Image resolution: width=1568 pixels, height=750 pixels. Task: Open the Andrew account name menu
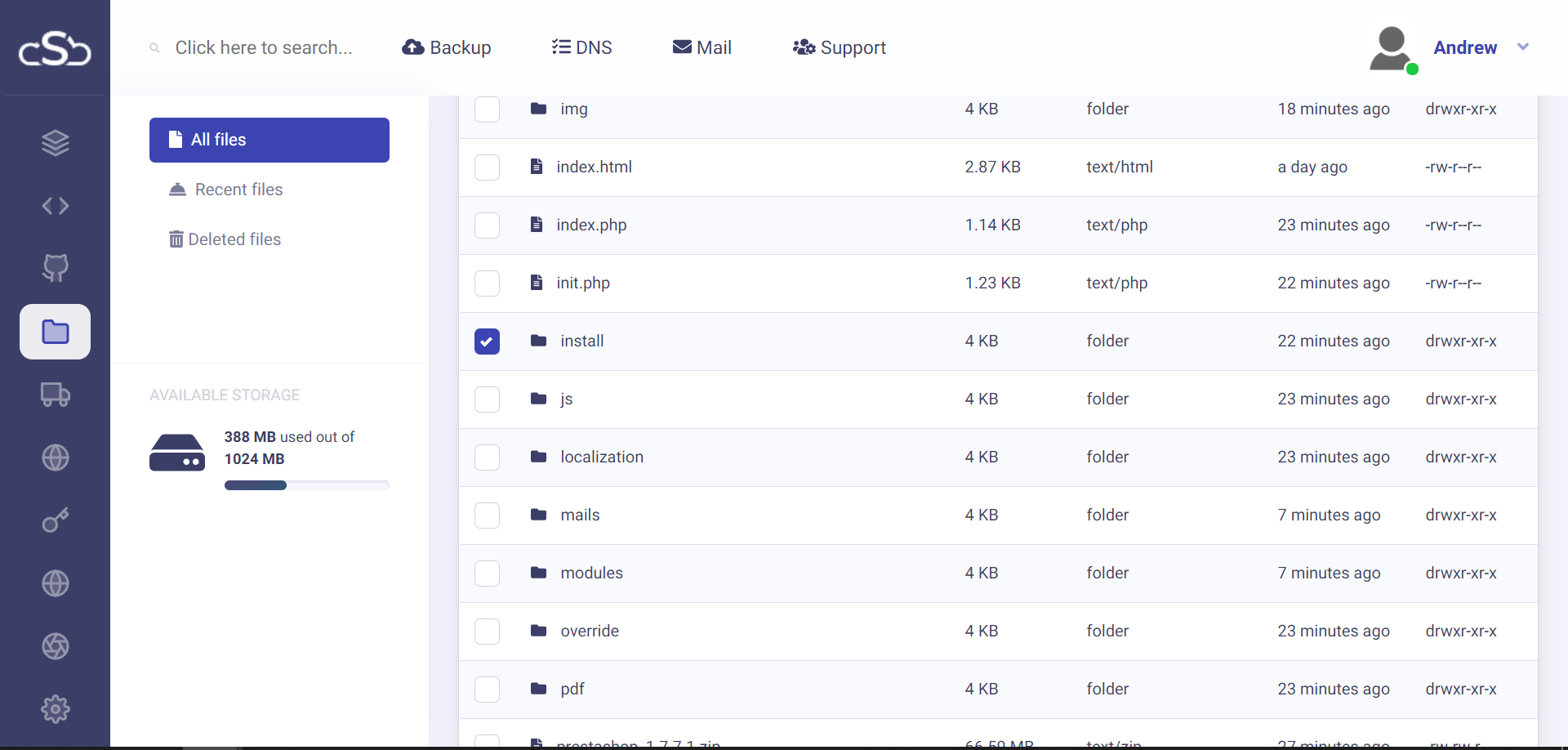tap(1464, 47)
